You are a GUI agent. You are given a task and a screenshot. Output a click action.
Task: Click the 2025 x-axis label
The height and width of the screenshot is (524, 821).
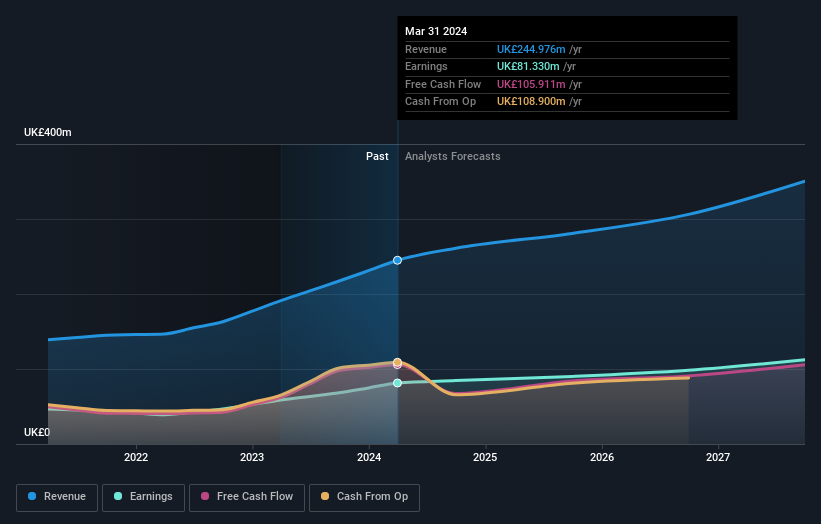pyautogui.click(x=485, y=458)
